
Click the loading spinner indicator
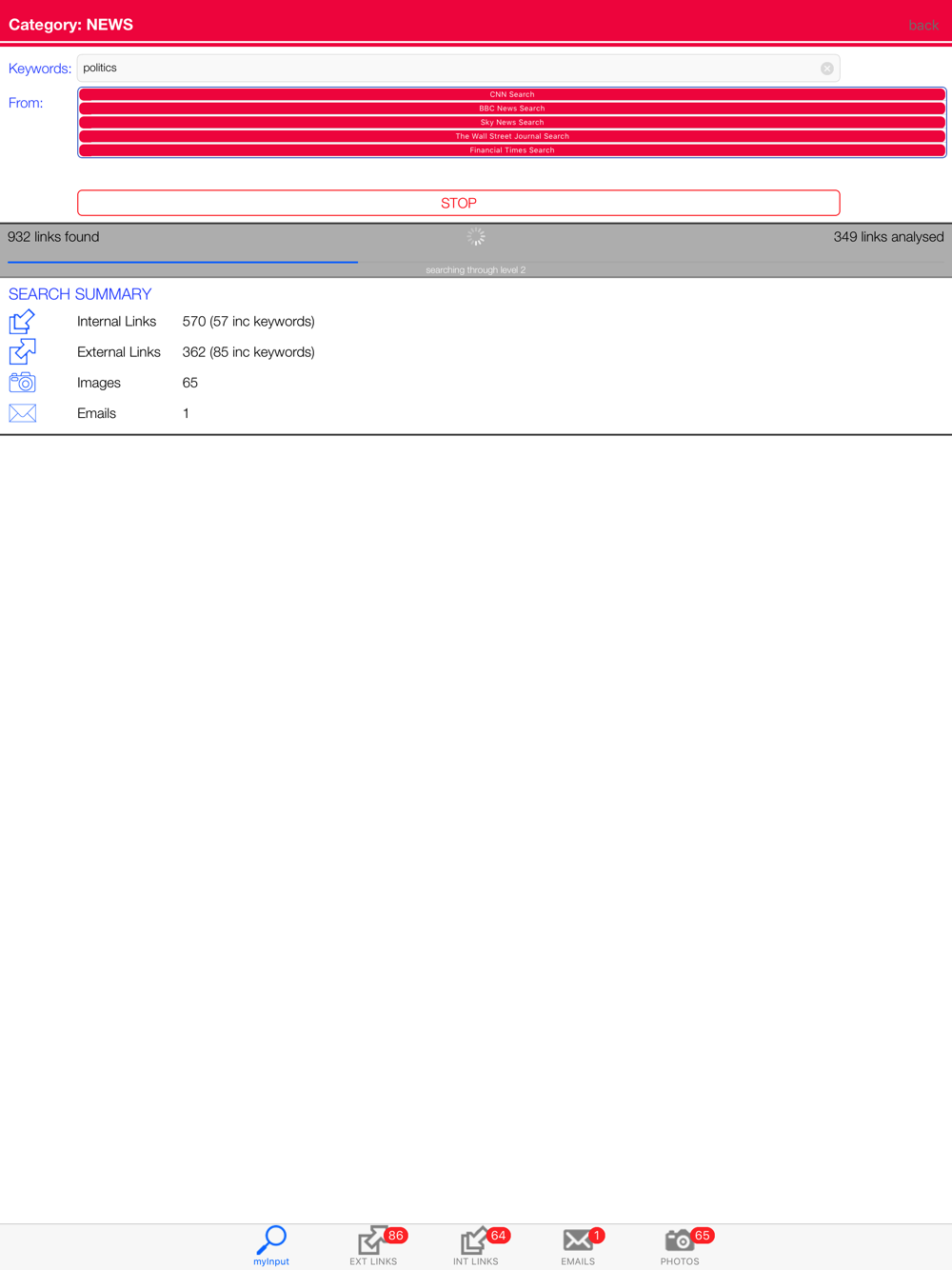click(476, 237)
